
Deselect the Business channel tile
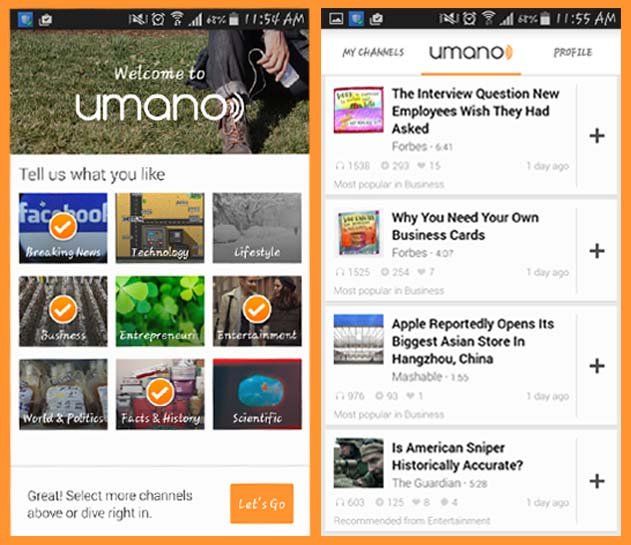pos(63,311)
